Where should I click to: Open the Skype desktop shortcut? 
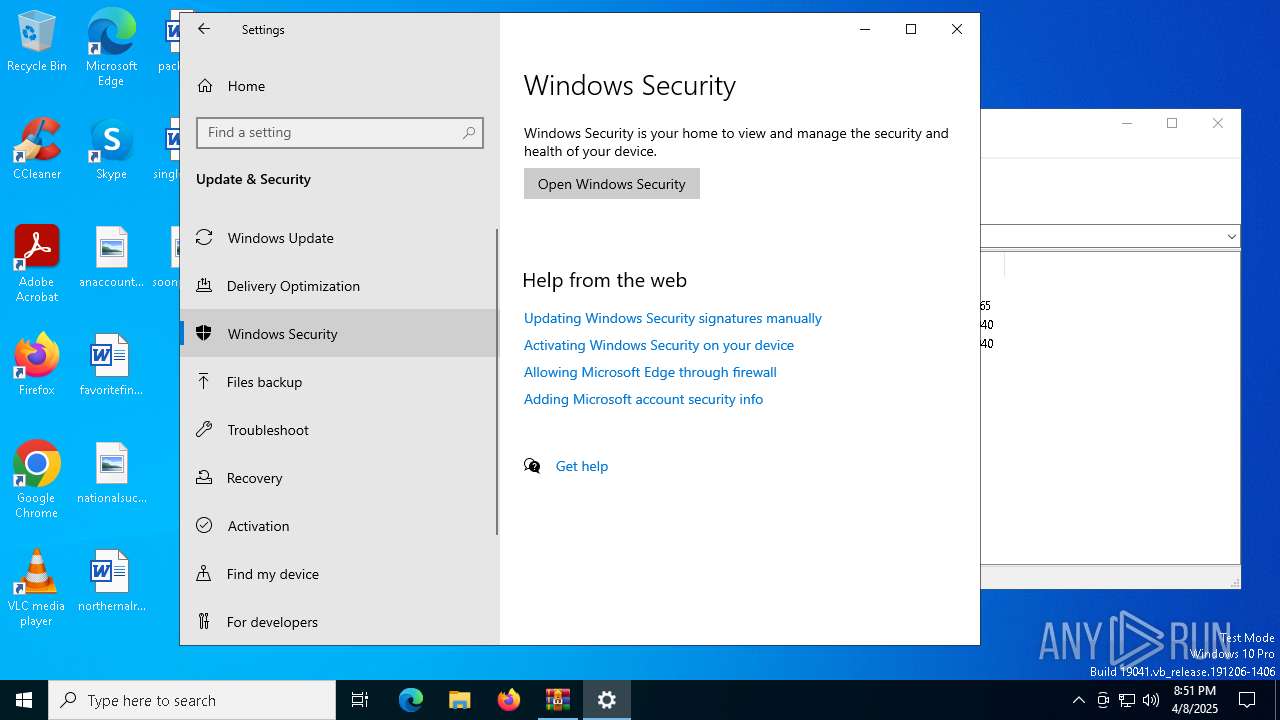(111, 150)
